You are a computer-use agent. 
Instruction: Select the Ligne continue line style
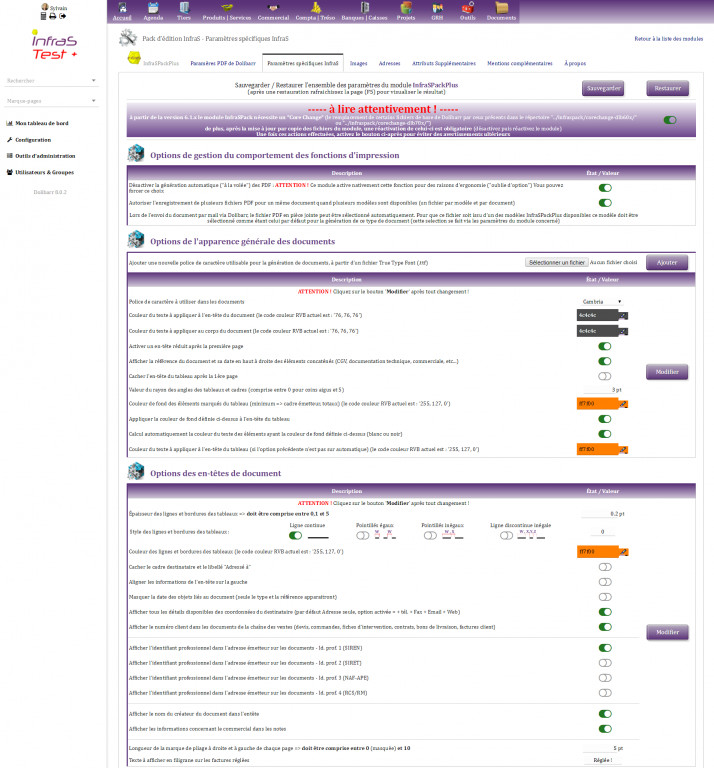point(295,535)
